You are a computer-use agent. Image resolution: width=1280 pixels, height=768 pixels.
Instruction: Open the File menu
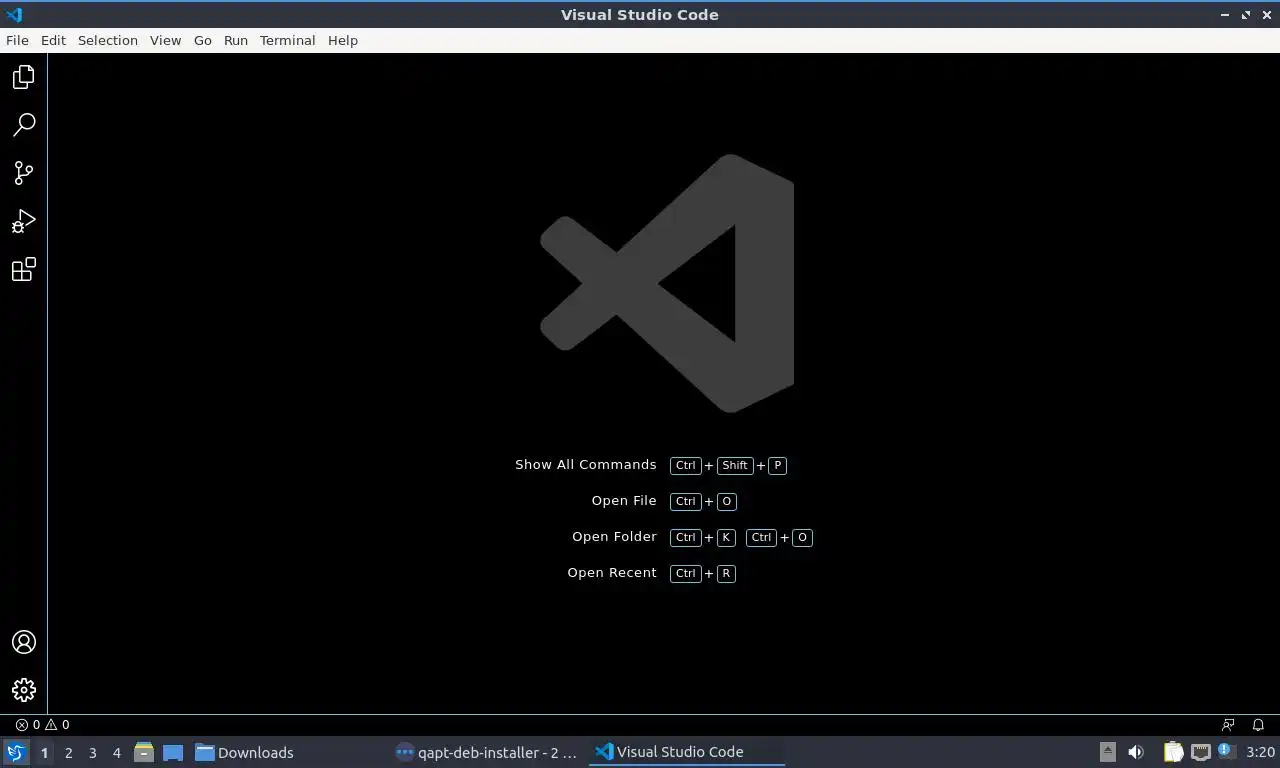[17, 40]
